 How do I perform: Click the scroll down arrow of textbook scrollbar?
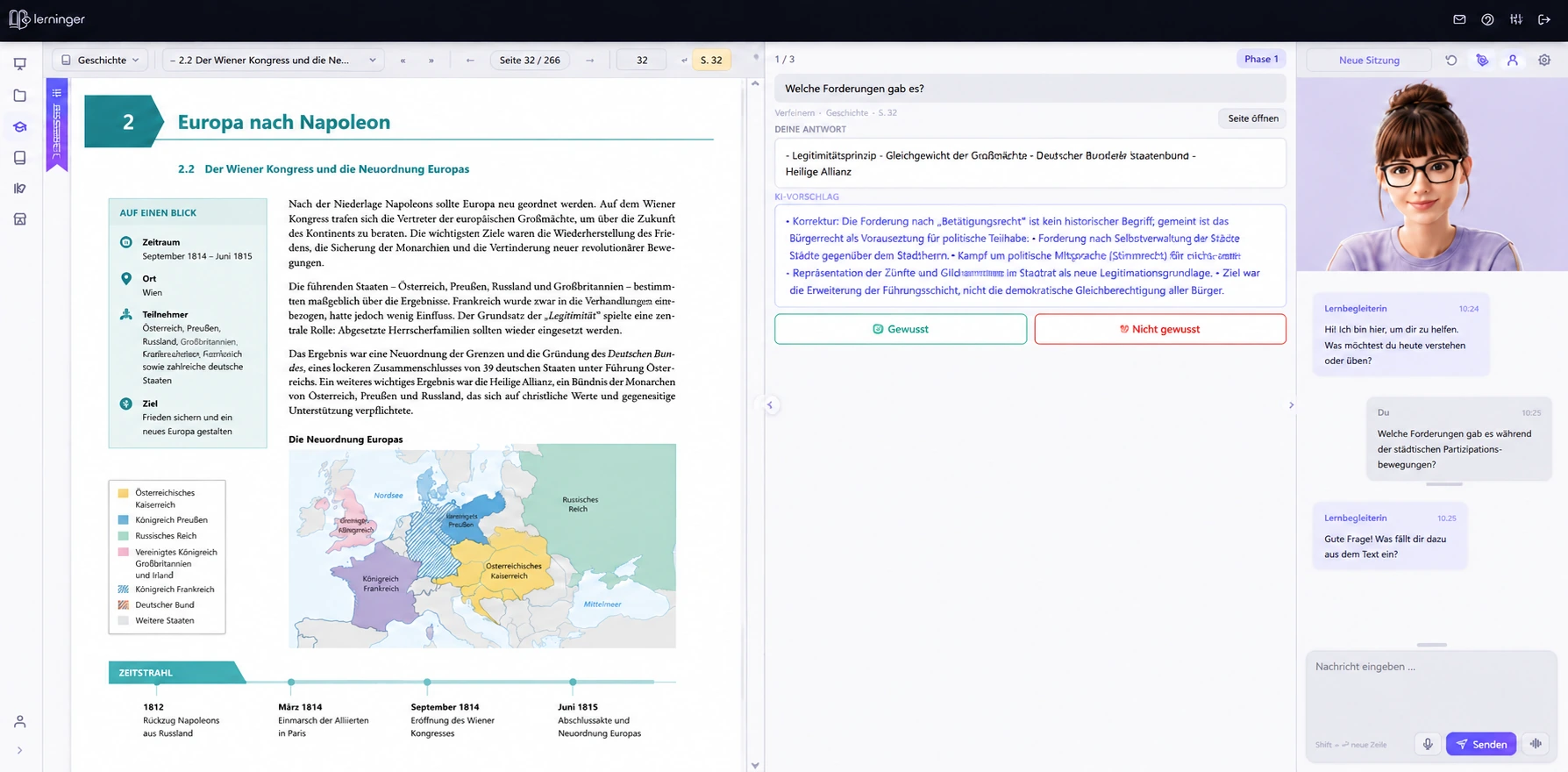pyautogui.click(x=755, y=766)
